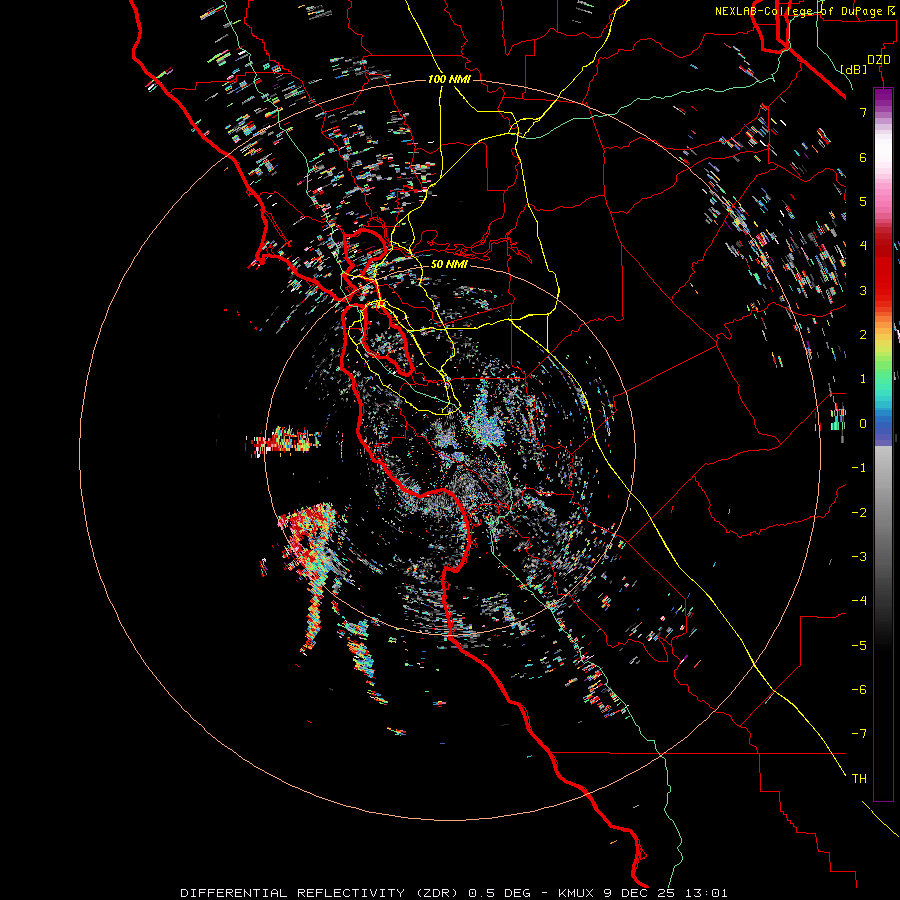
Task: Click the 1 value on the color scale
Action: [863, 379]
